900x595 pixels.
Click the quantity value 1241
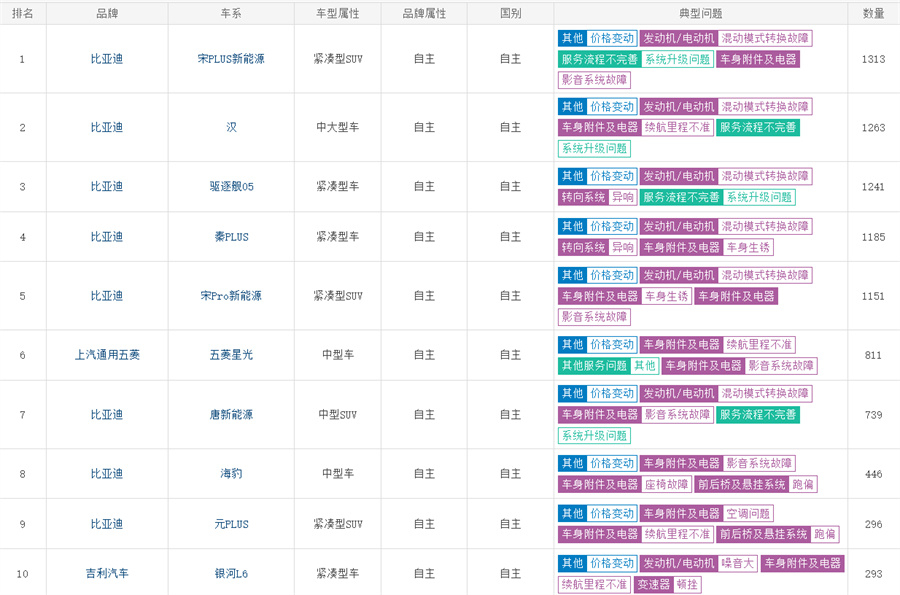click(873, 186)
